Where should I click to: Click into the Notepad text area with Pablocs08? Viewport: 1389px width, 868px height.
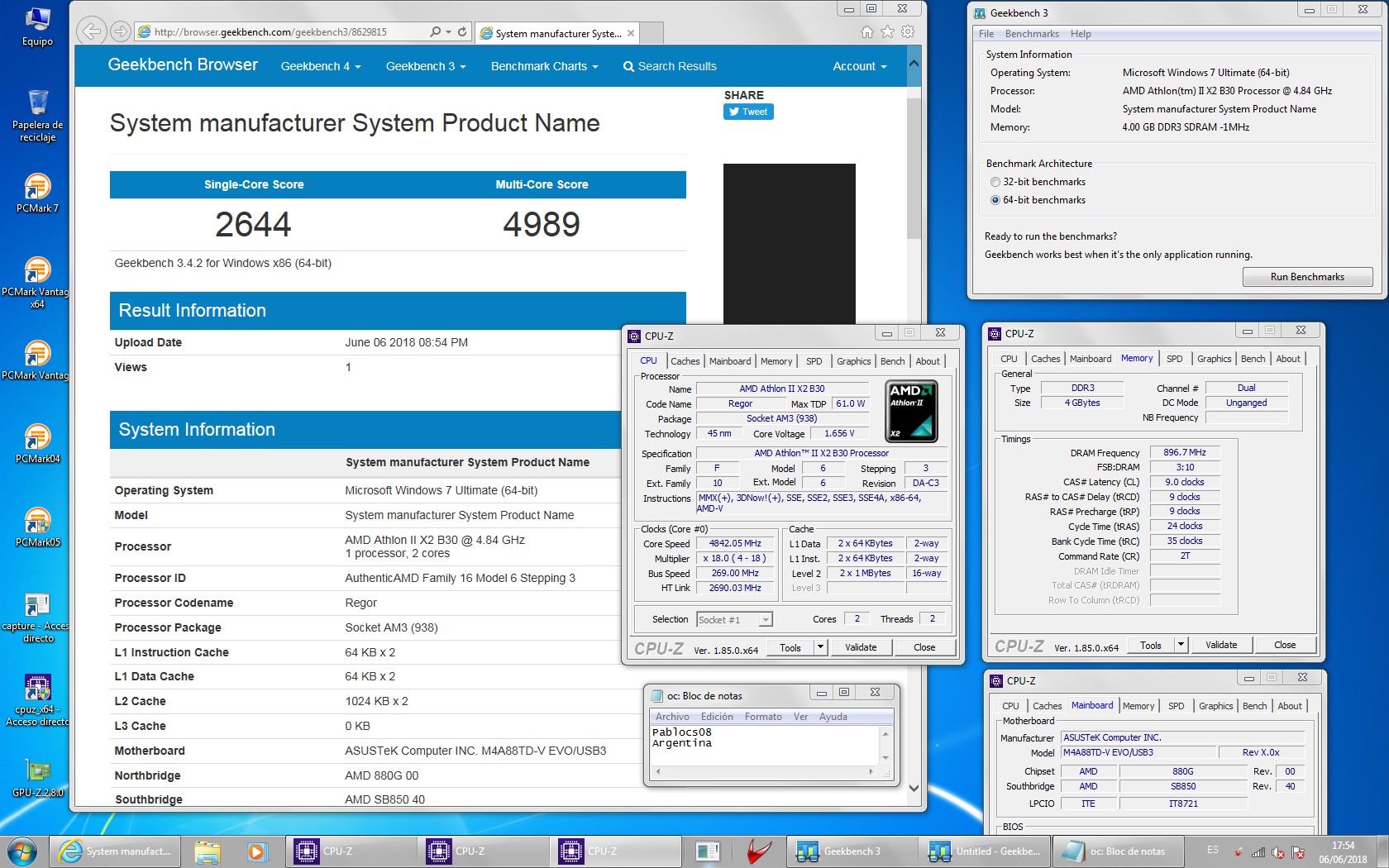[765, 745]
